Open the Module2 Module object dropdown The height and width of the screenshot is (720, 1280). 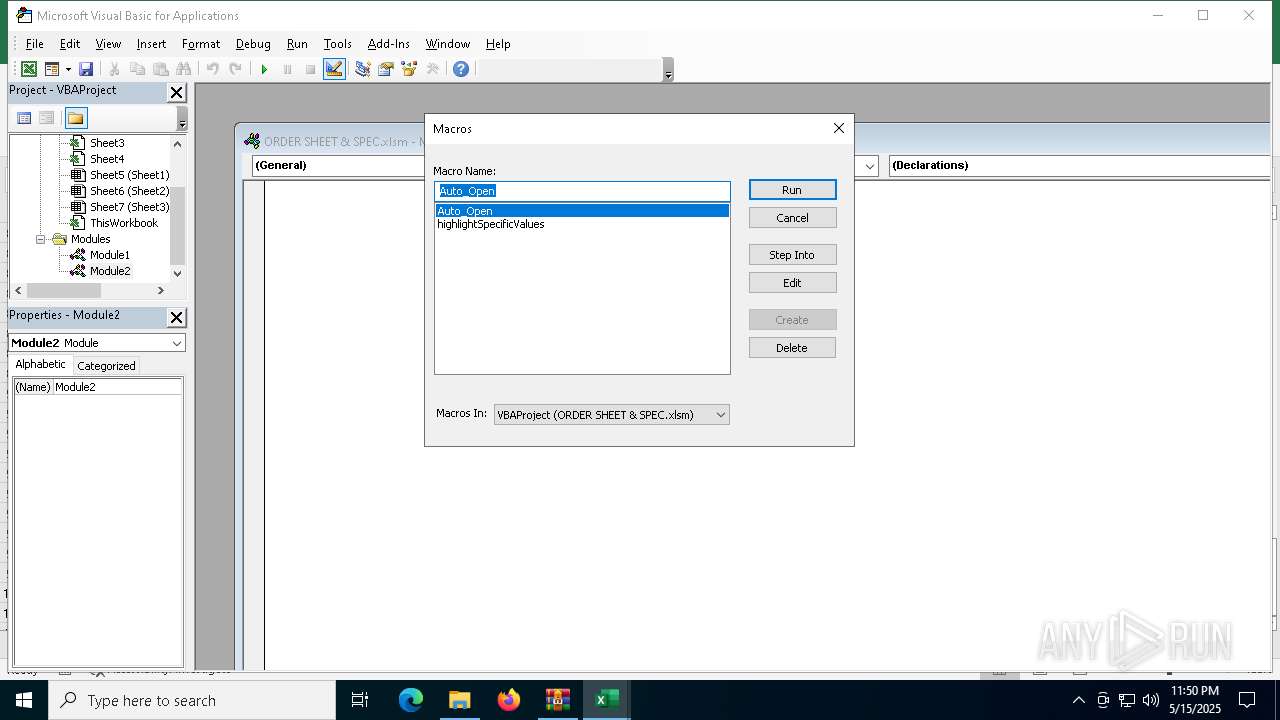point(177,343)
